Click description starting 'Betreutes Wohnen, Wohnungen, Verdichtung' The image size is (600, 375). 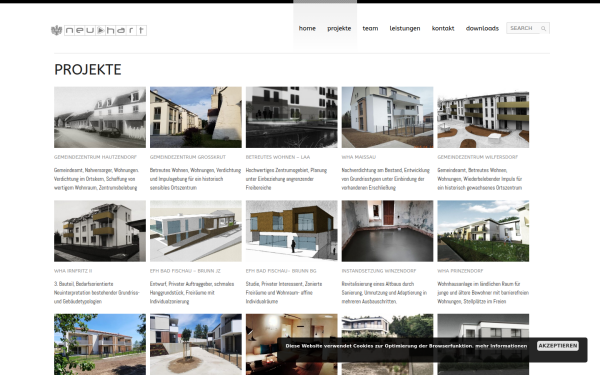point(196,179)
